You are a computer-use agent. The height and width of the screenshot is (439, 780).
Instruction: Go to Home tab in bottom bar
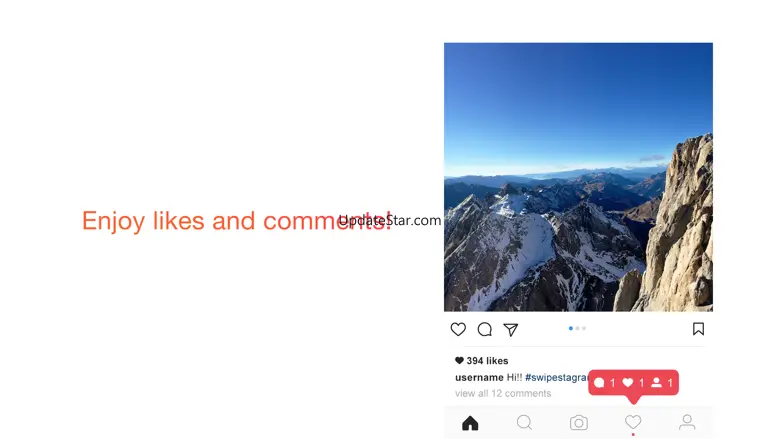pos(470,423)
